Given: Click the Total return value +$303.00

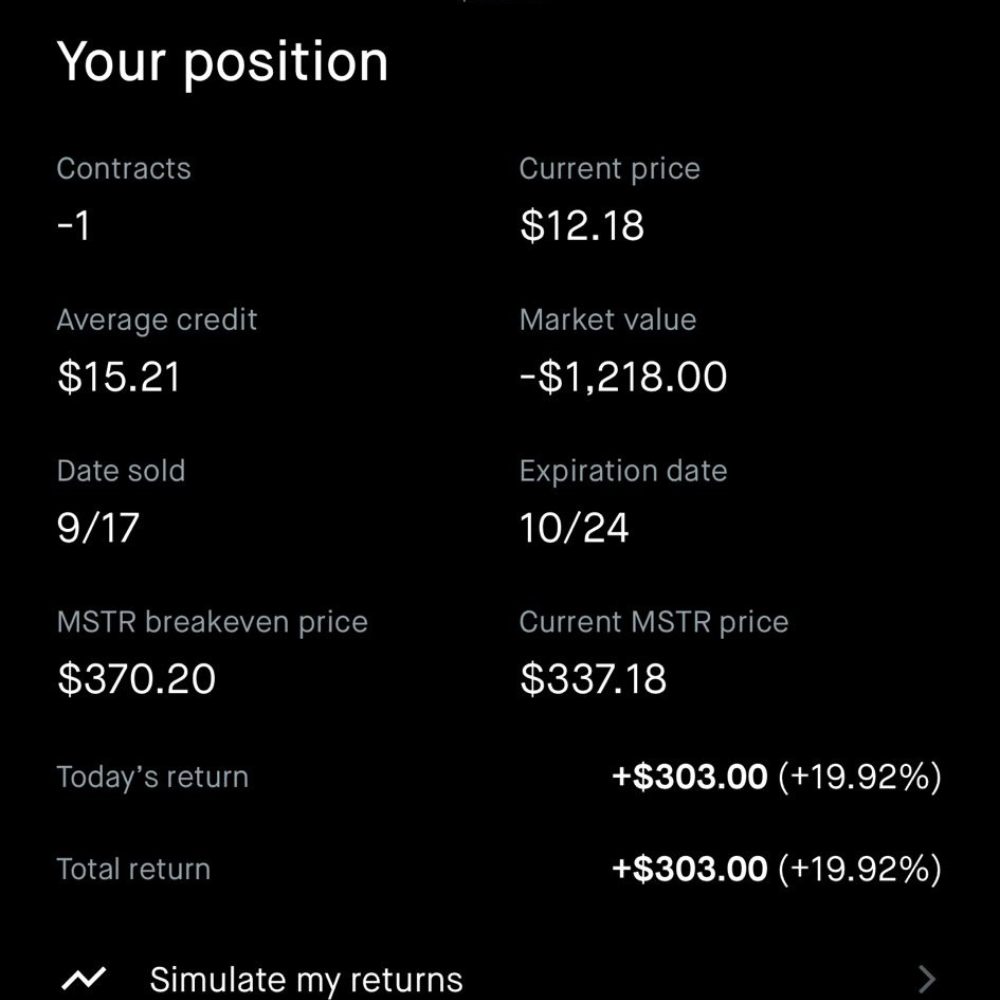Looking at the screenshot, I should click(x=689, y=869).
